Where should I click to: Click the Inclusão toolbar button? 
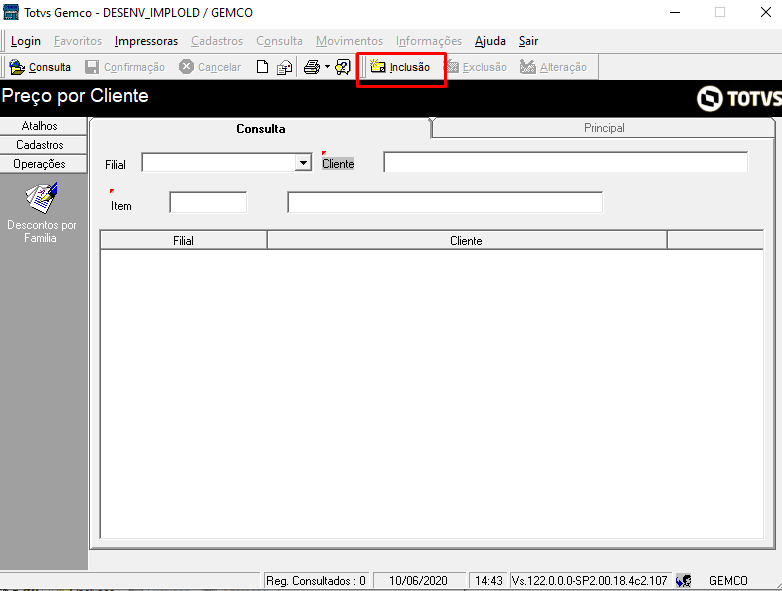(x=400, y=67)
